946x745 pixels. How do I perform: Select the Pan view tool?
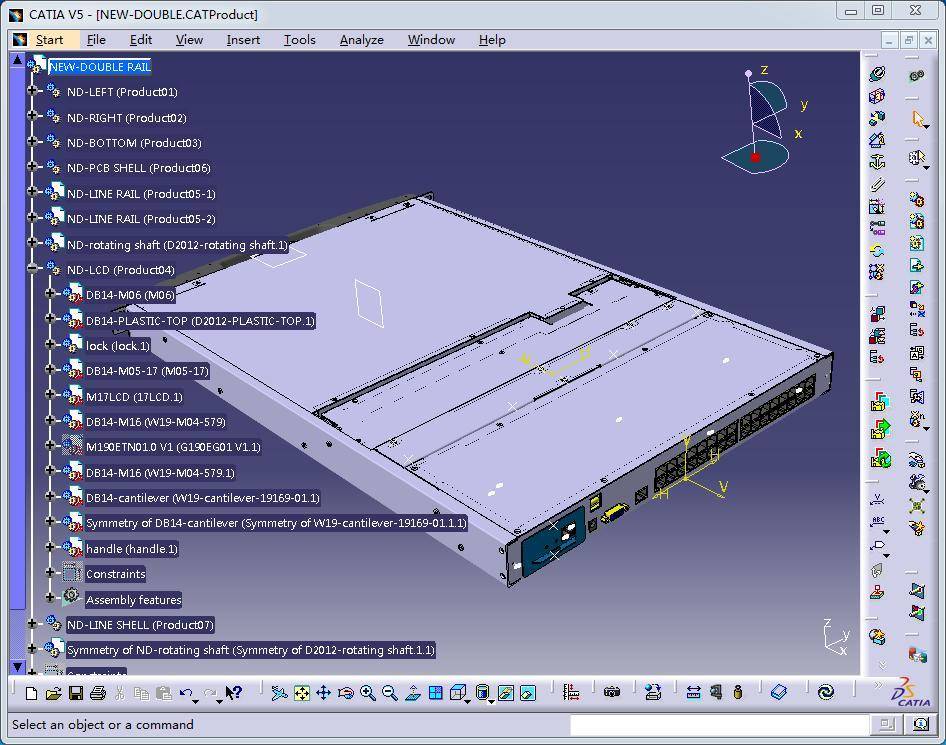tap(323, 692)
